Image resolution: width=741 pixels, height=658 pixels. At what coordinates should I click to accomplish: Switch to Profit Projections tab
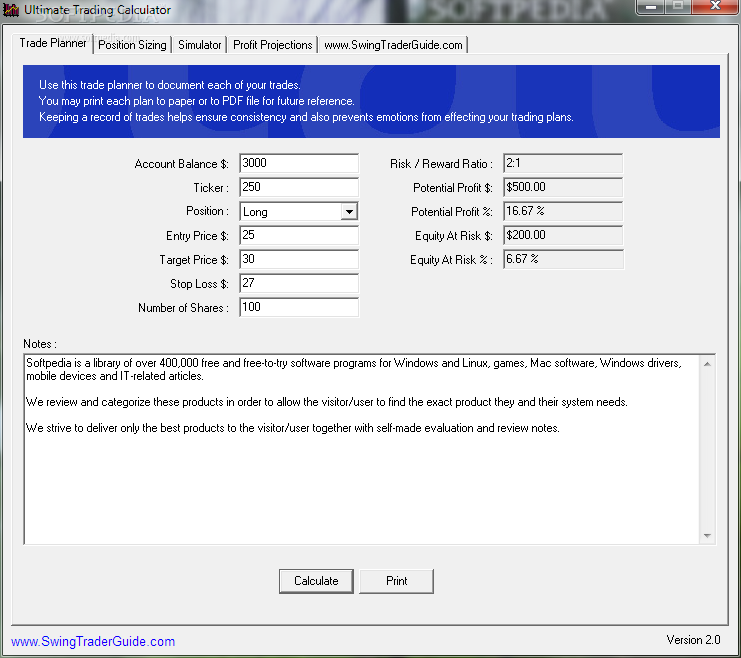point(273,45)
